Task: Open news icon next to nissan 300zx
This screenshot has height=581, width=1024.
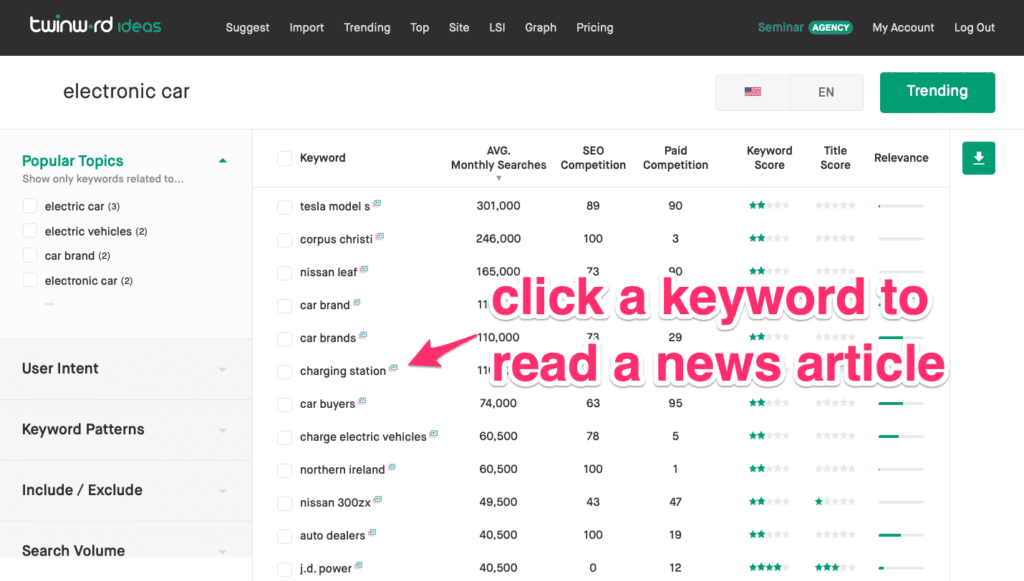Action: [x=378, y=499]
